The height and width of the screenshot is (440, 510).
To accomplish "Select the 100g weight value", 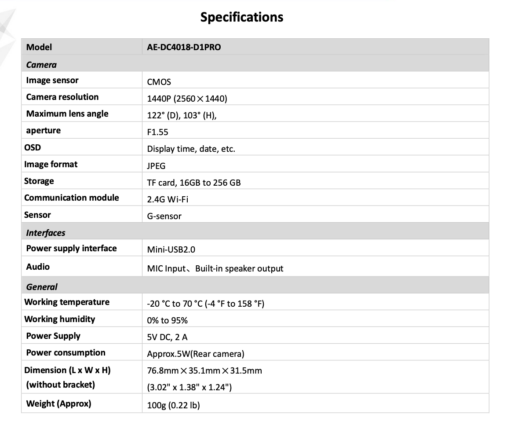I will [174, 405].
